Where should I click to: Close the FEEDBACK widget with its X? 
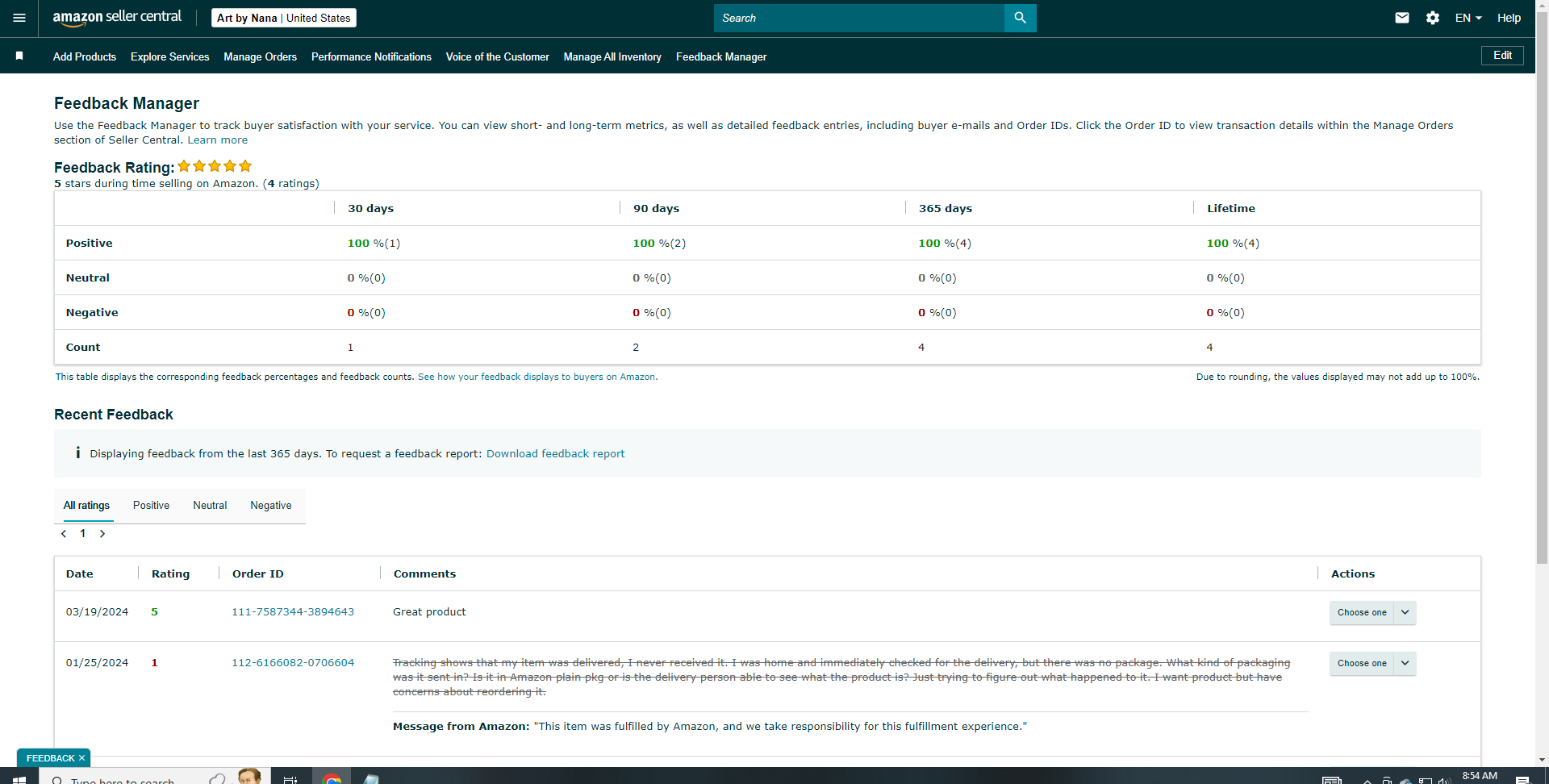(81, 758)
